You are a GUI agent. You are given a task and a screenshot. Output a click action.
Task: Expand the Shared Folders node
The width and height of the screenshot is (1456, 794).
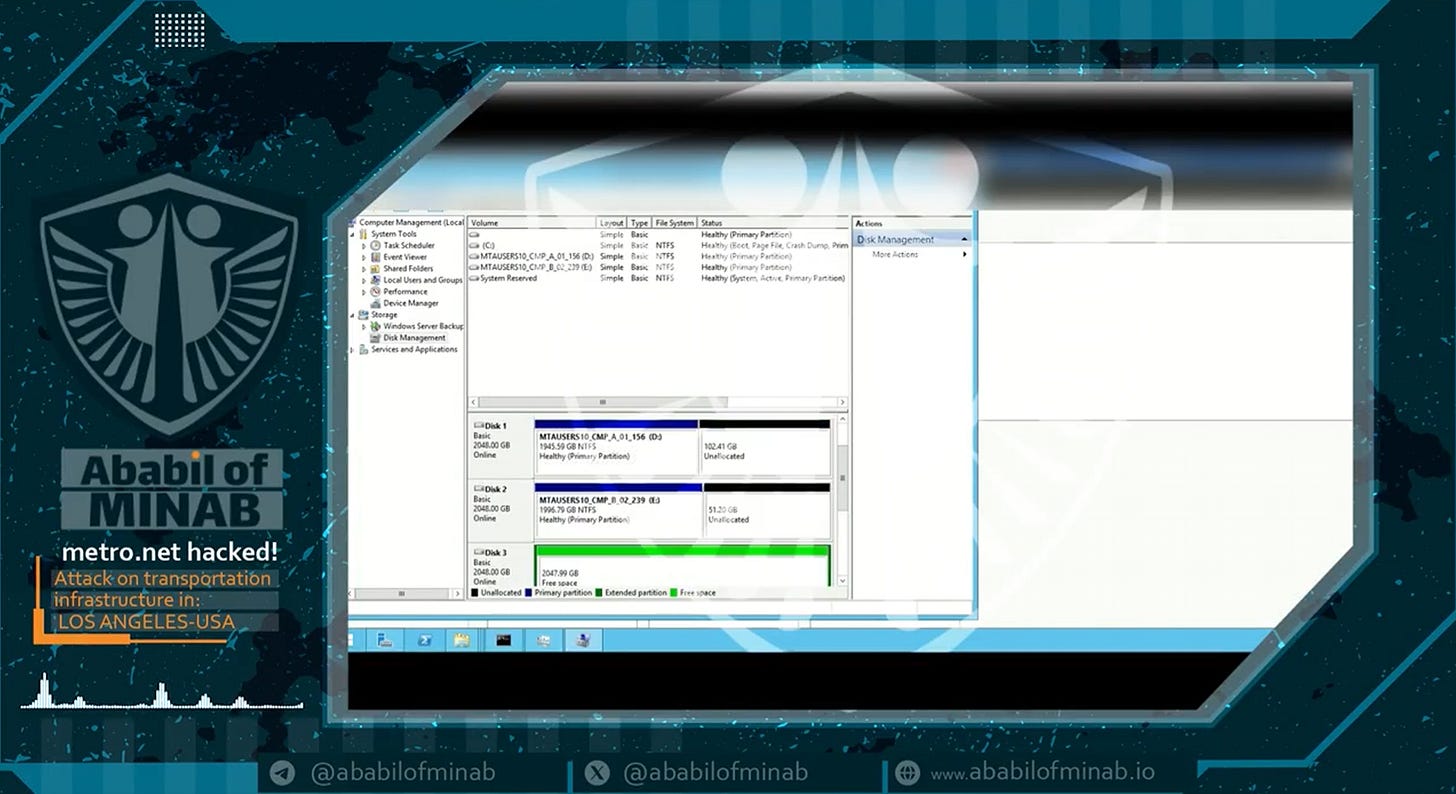pyautogui.click(x=364, y=268)
